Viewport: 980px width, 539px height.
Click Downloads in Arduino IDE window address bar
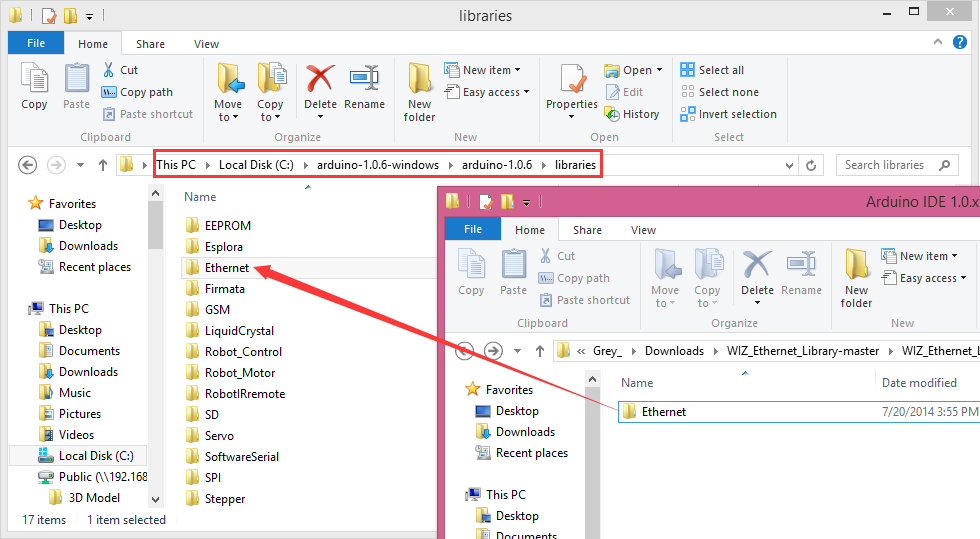click(674, 351)
